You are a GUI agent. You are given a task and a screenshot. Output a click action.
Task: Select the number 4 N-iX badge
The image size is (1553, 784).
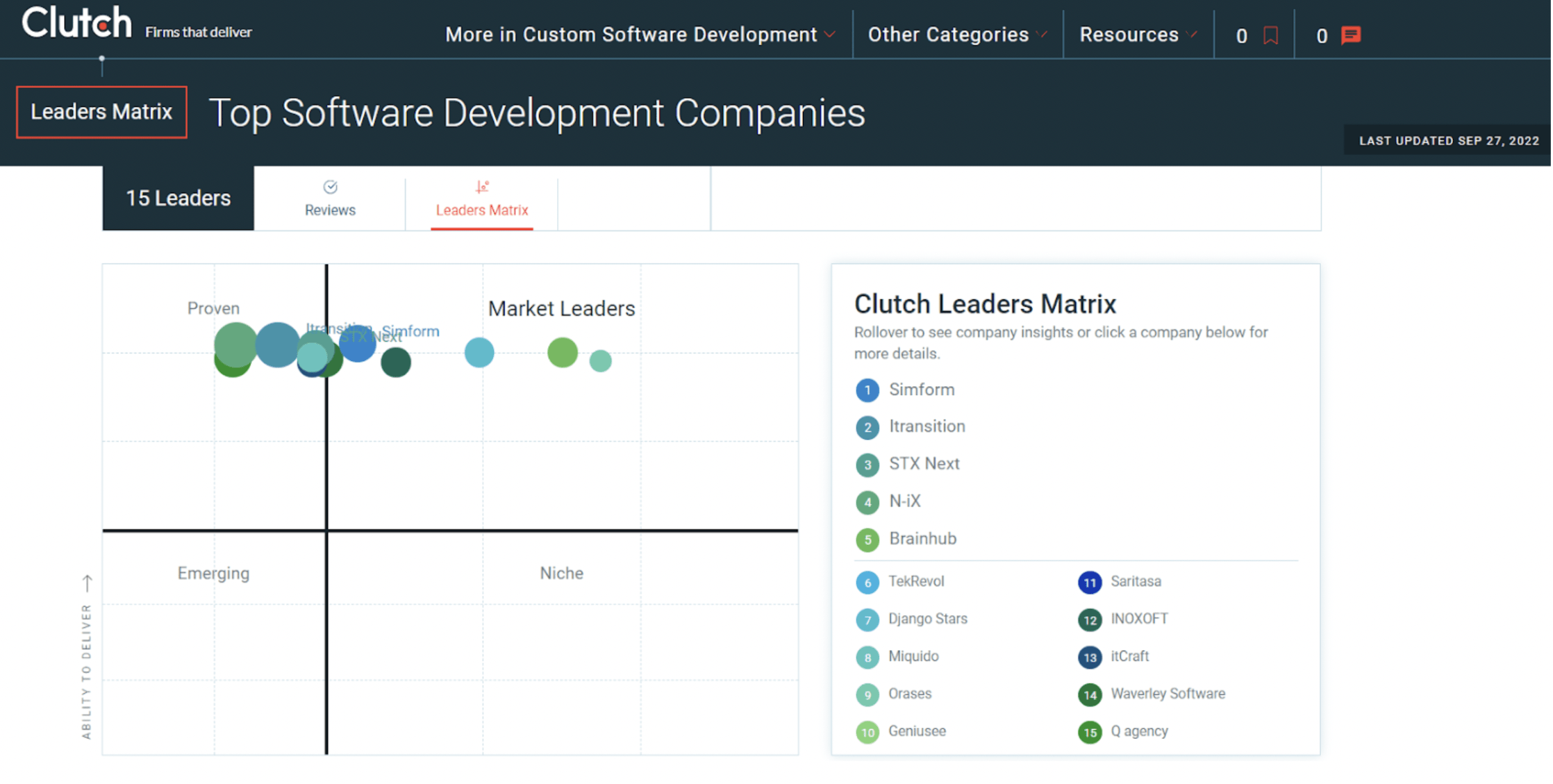[x=867, y=502]
